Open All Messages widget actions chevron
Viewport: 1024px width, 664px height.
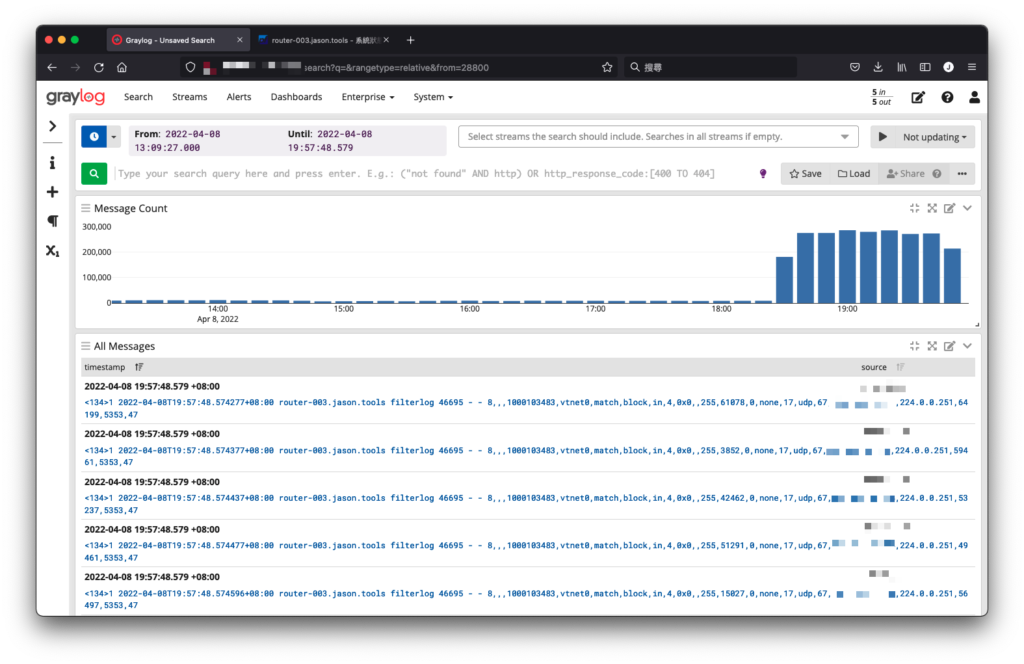967,346
